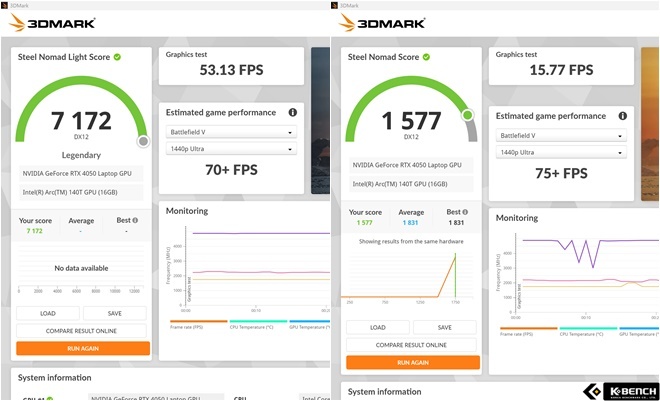Image resolution: width=660 pixels, height=401 pixels.
Task: Open the Battlefield V game dropdown in right window
Action: click(561, 135)
